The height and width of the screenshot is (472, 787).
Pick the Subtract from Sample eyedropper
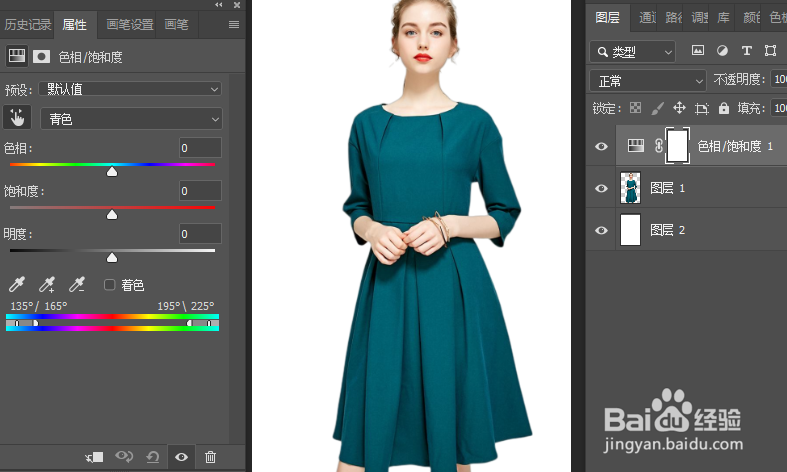pyautogui.click(x=77, y=285)
